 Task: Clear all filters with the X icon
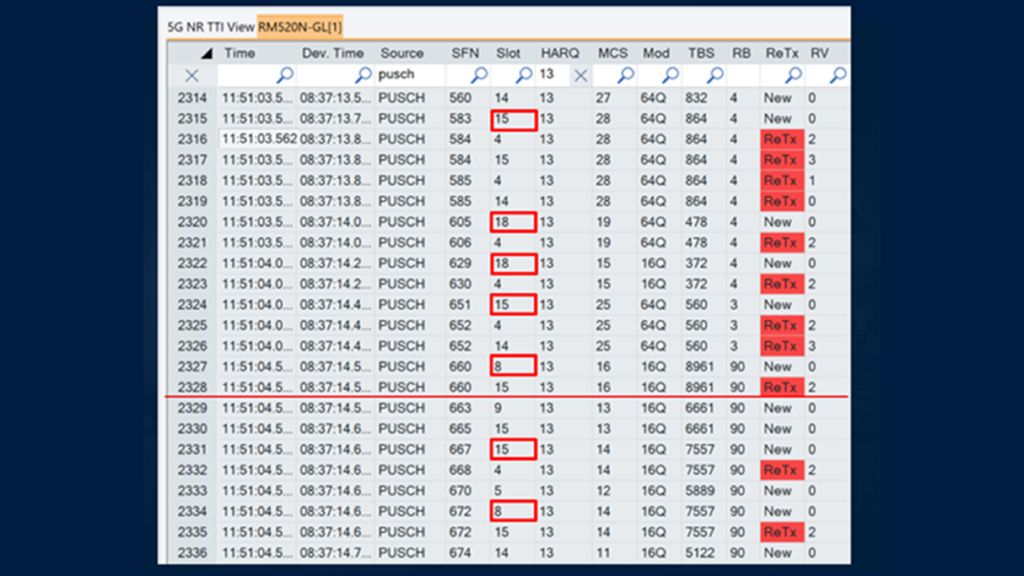[x=192, y=75]
